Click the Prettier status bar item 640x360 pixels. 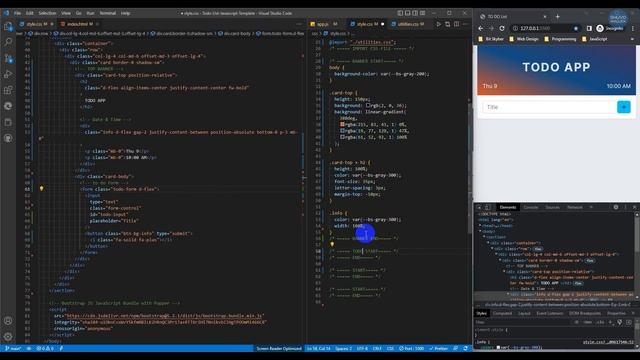pos(438,349)
